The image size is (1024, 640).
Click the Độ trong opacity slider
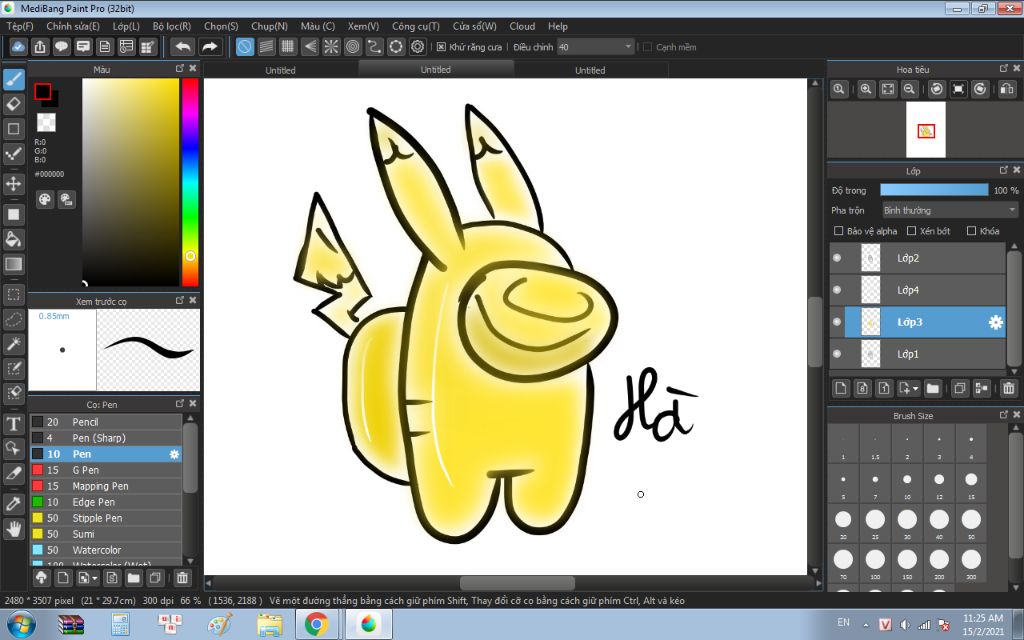pyautogui.click(x=934, y=190)
